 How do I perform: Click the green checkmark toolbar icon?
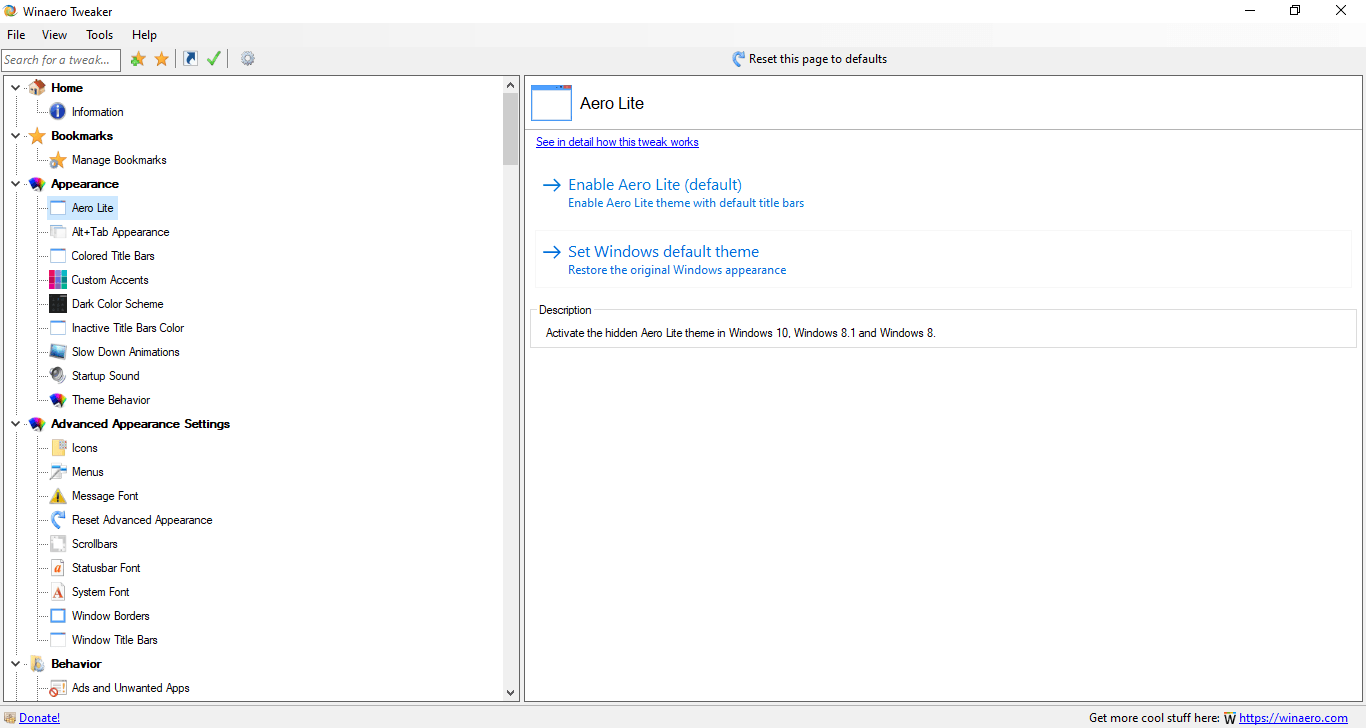[x=213, y=59]
